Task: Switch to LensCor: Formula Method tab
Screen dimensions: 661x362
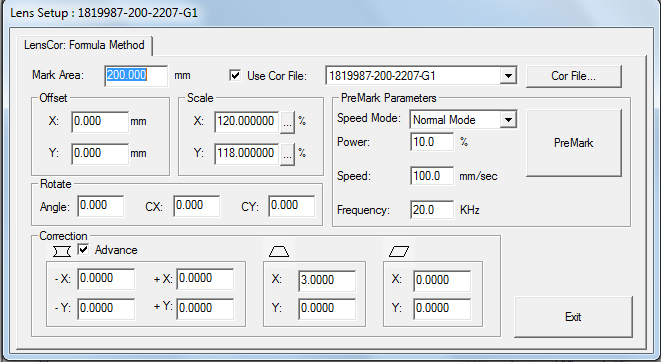Action: (x=84, y=45)
